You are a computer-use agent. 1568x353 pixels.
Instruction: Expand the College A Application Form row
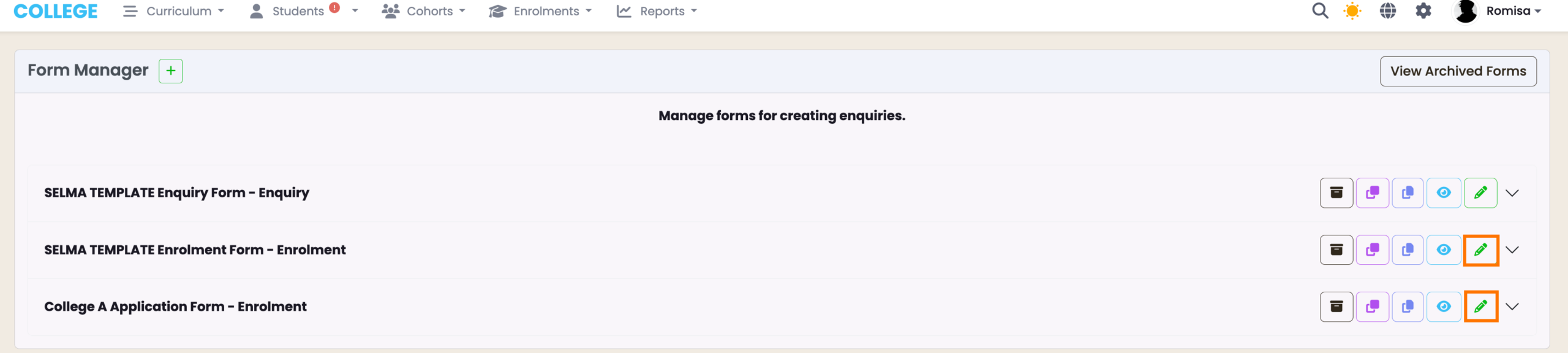coord(1512,306)
